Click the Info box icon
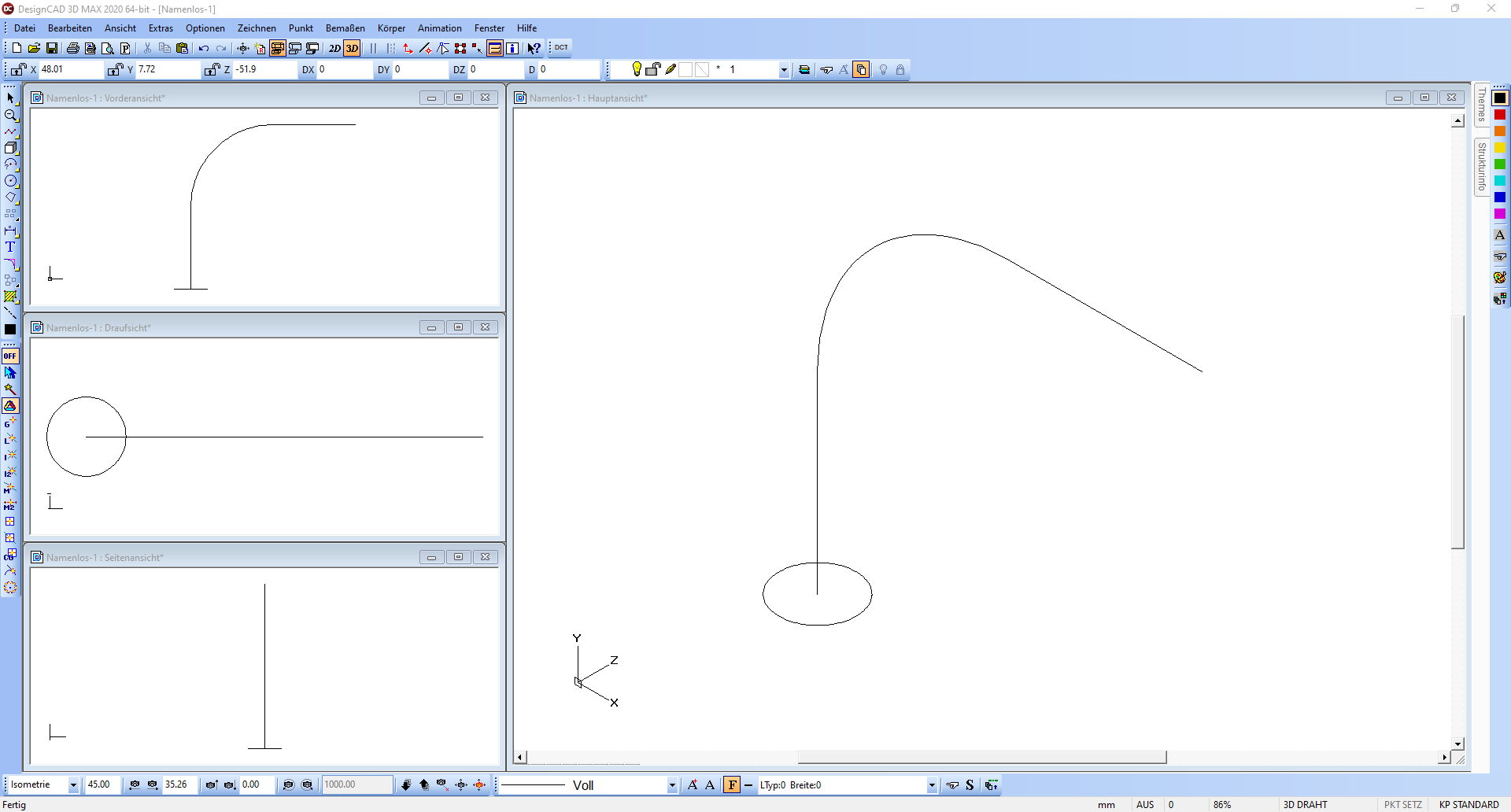Image resolution: width=1511 pixels, height=812 pixels. click(512, 48)
